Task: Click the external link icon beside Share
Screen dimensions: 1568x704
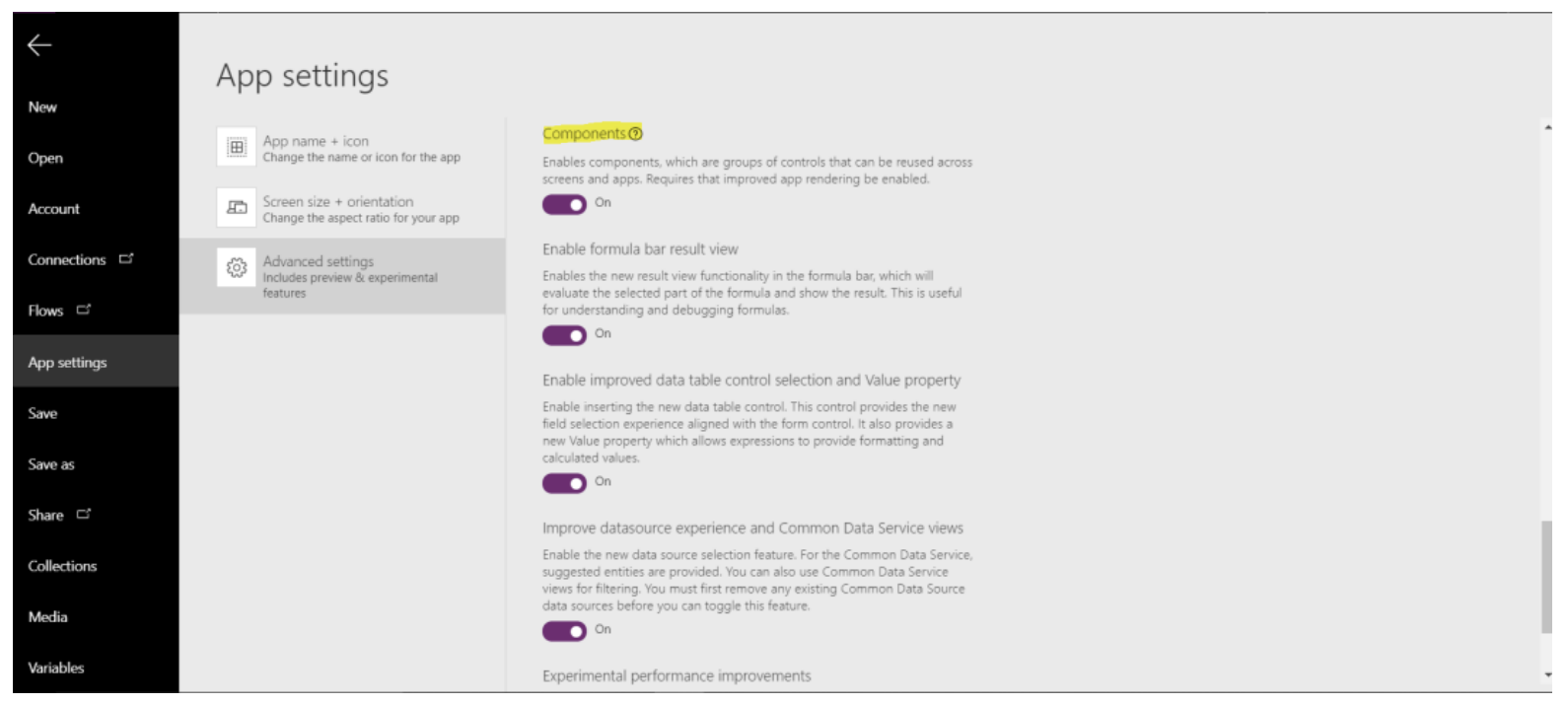Action: [84, 514]
